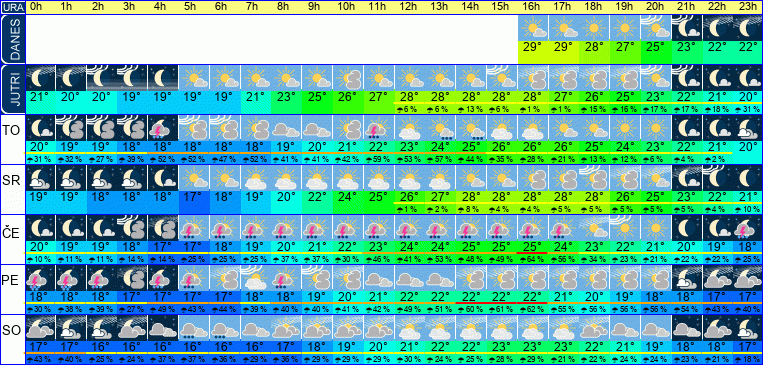Click the URA header corner cell

(12, 7)
